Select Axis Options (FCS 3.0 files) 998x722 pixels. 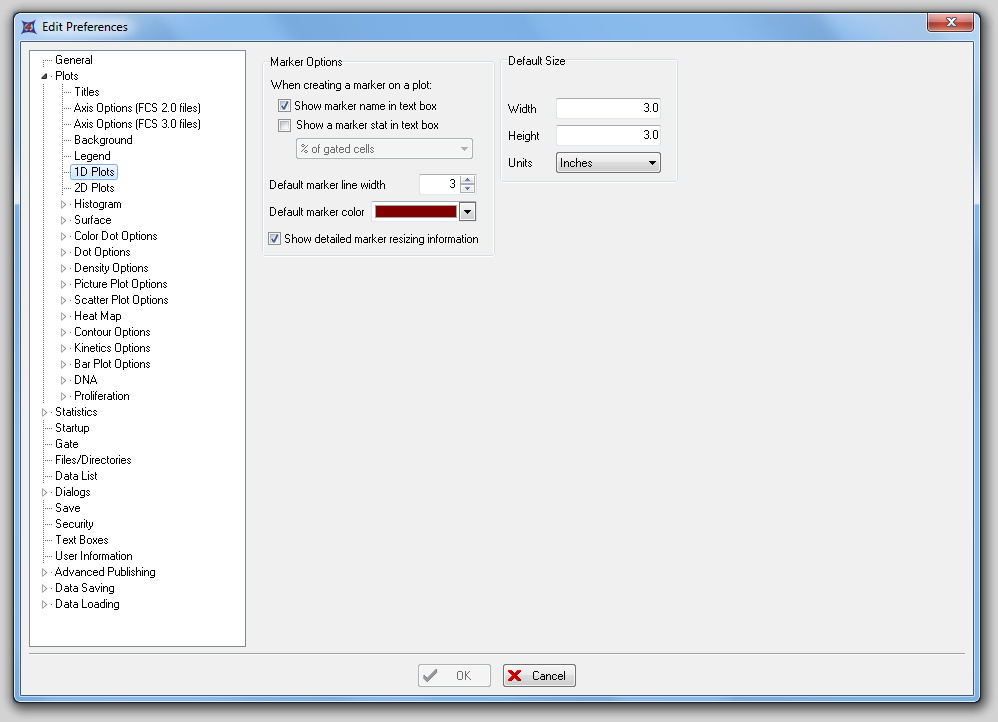(137, 124)
